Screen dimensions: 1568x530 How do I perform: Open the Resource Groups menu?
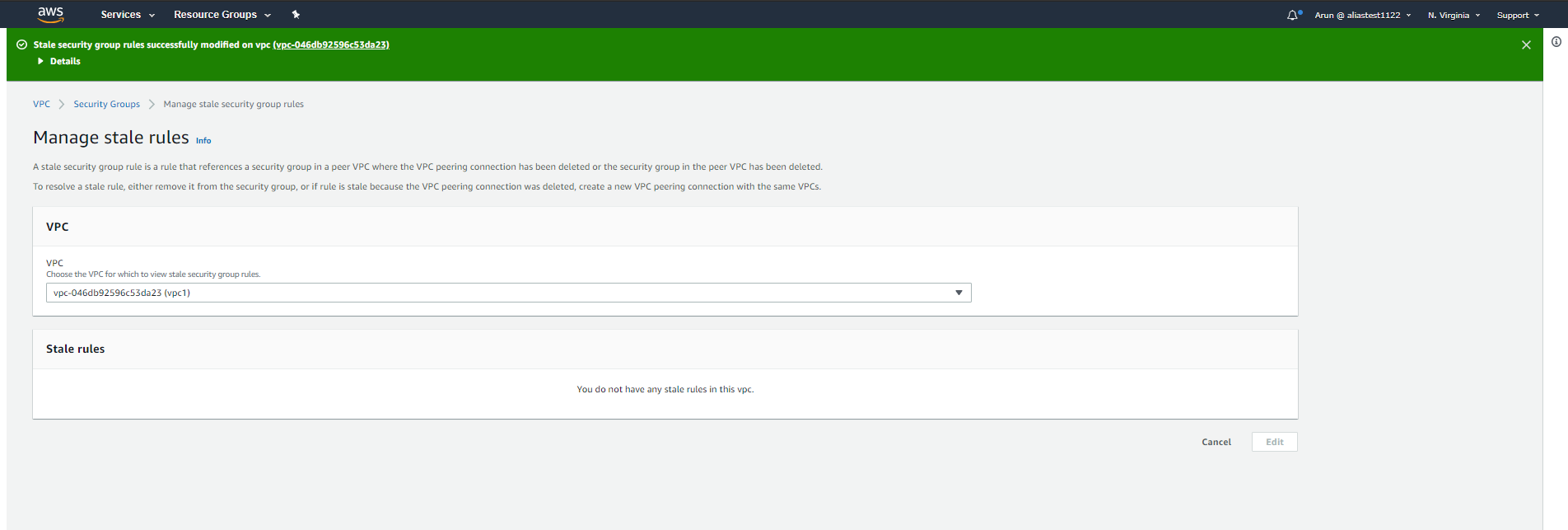(222, 15)
